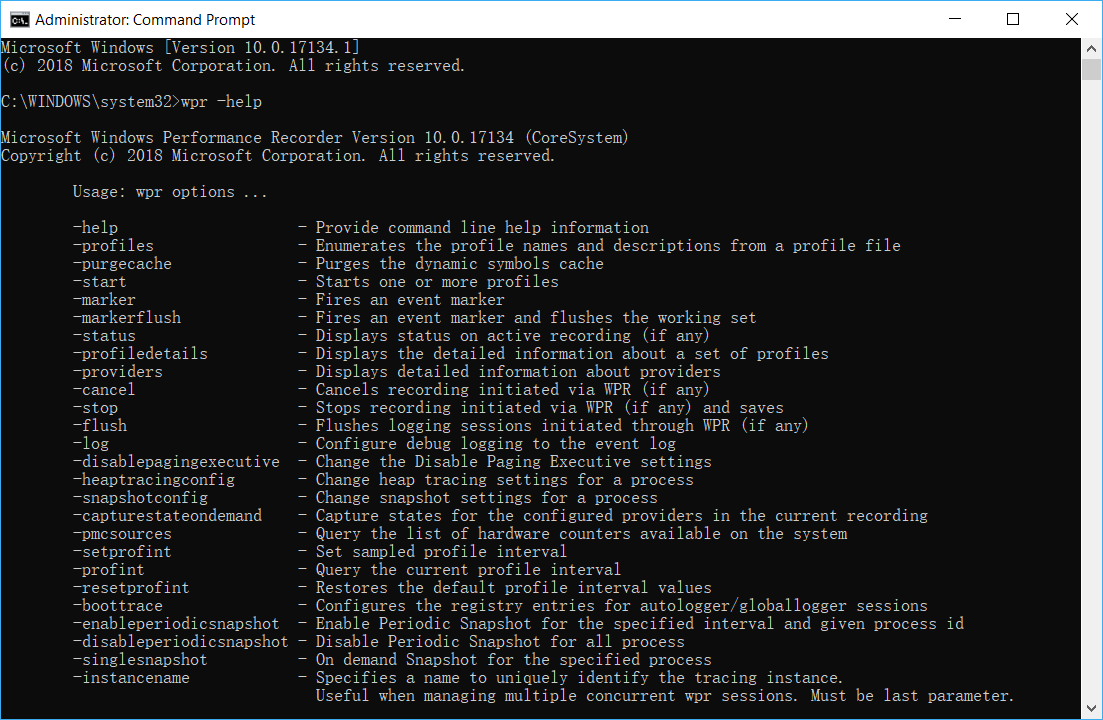The width and height of the screenshot is (1103, 720).
Task: Select the '-instancename' option text
Action: (131, 679)
